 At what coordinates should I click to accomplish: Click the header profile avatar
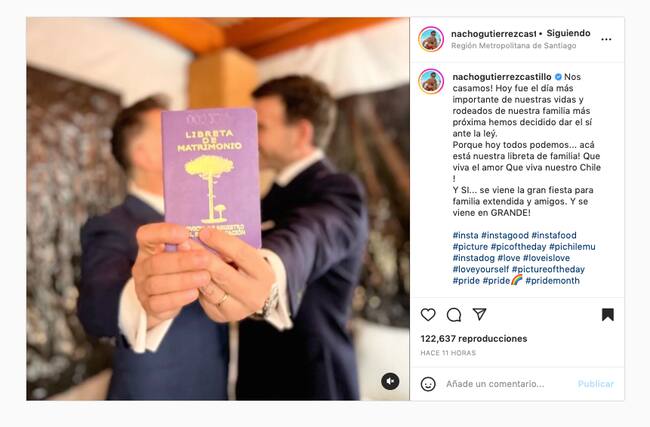click(431, 39)
